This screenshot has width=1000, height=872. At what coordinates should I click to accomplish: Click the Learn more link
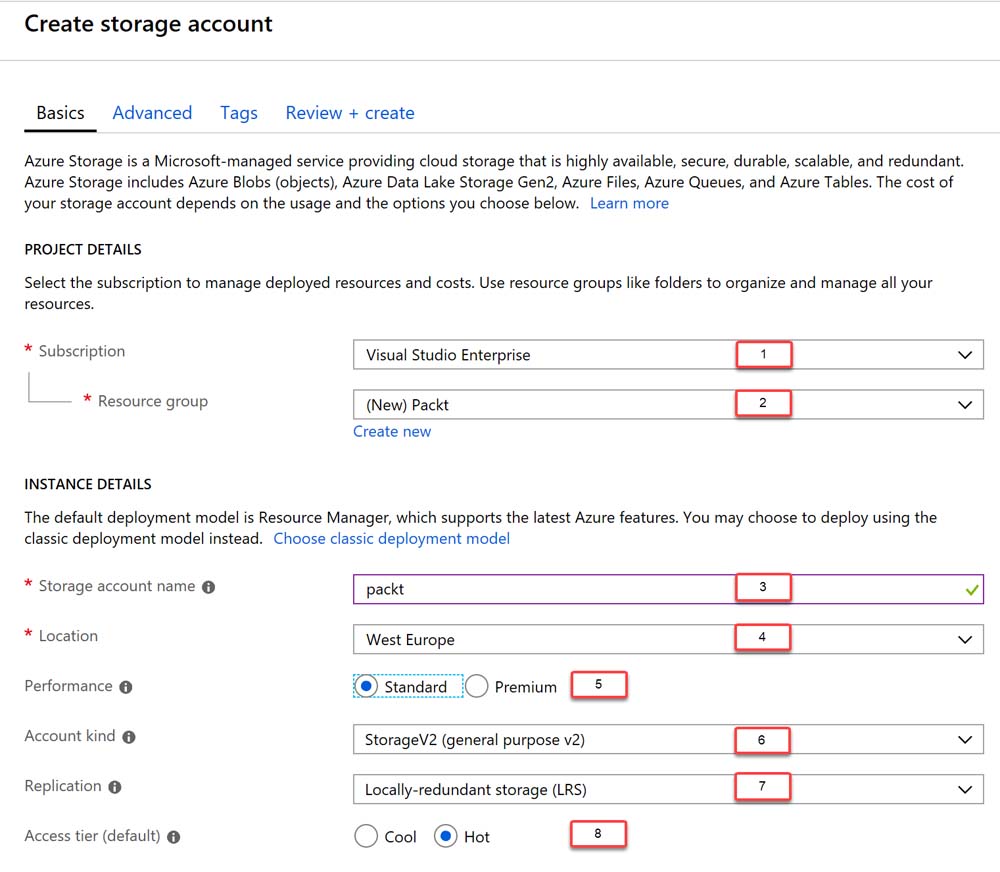[x=629, y=203]
